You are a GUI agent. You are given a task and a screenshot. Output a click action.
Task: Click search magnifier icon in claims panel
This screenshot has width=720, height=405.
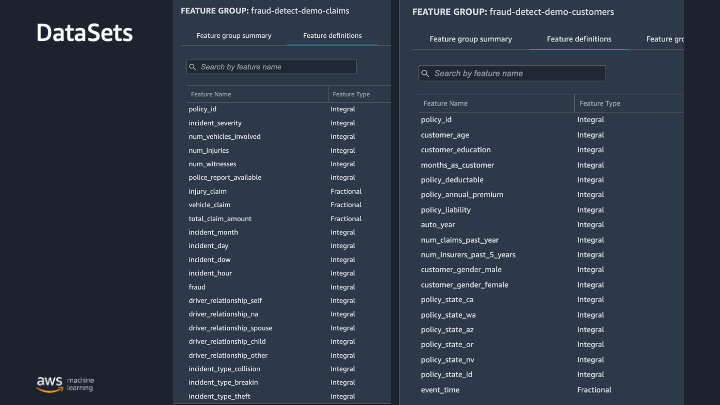point(192,67)
